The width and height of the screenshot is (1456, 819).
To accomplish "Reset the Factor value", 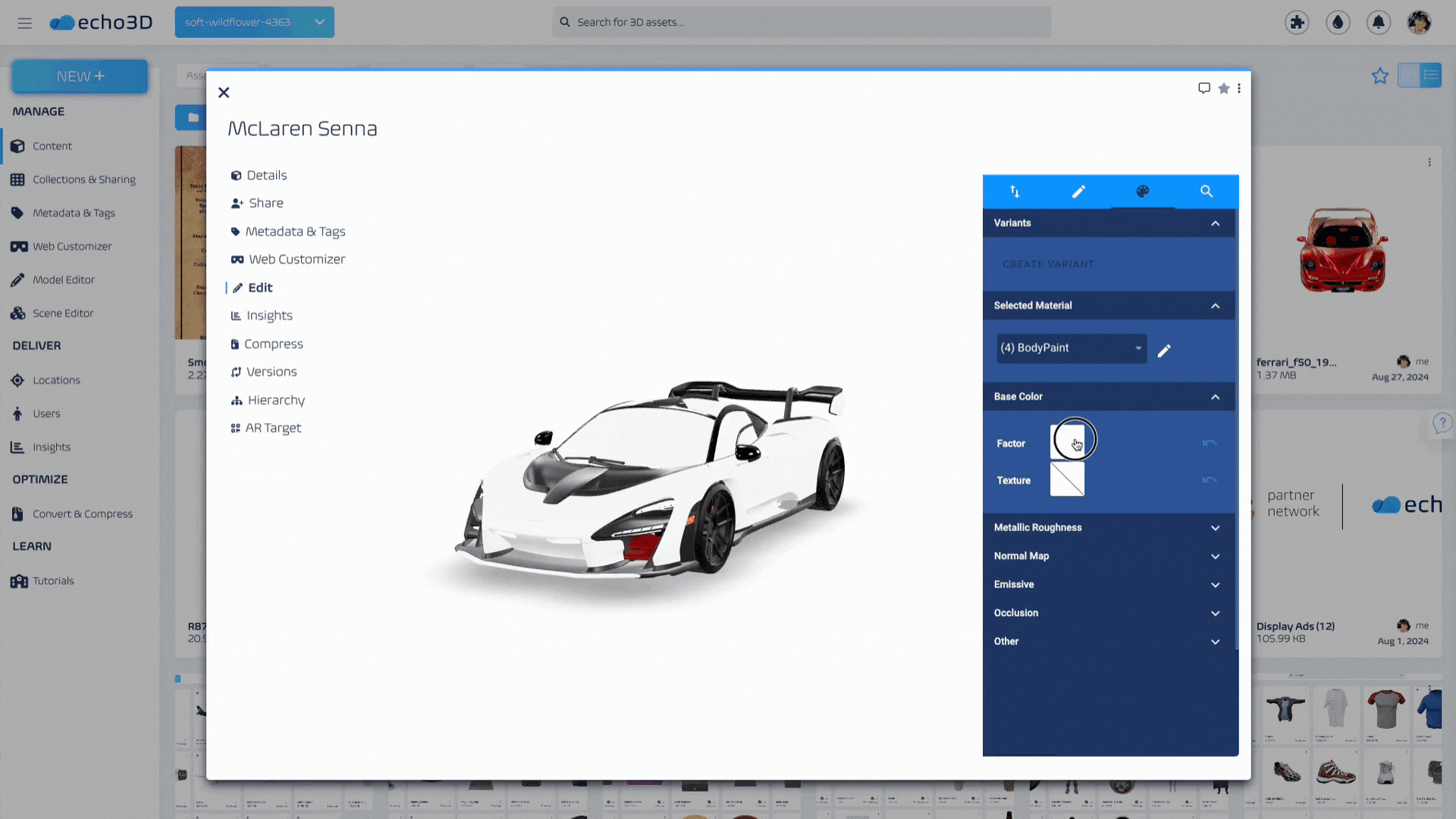I will [1210, 443].
